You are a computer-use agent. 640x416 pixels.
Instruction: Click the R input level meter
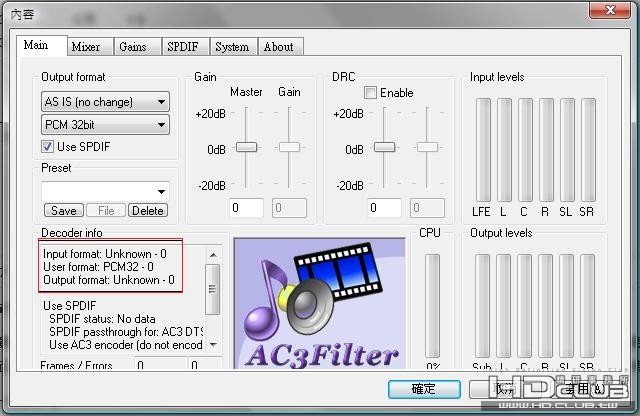546,150
